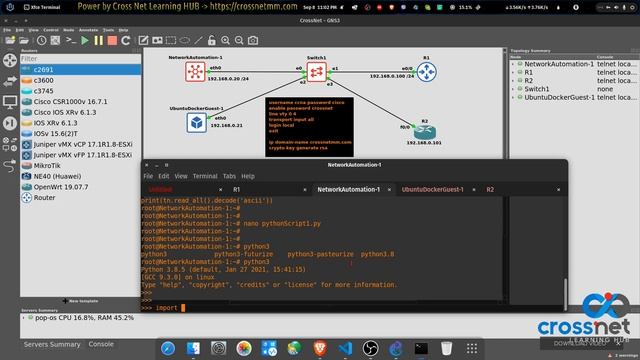This screenshot has height=360, width=640.
Task: Click the New project toolbar icon in GNS3
Action: coord(10,40)
